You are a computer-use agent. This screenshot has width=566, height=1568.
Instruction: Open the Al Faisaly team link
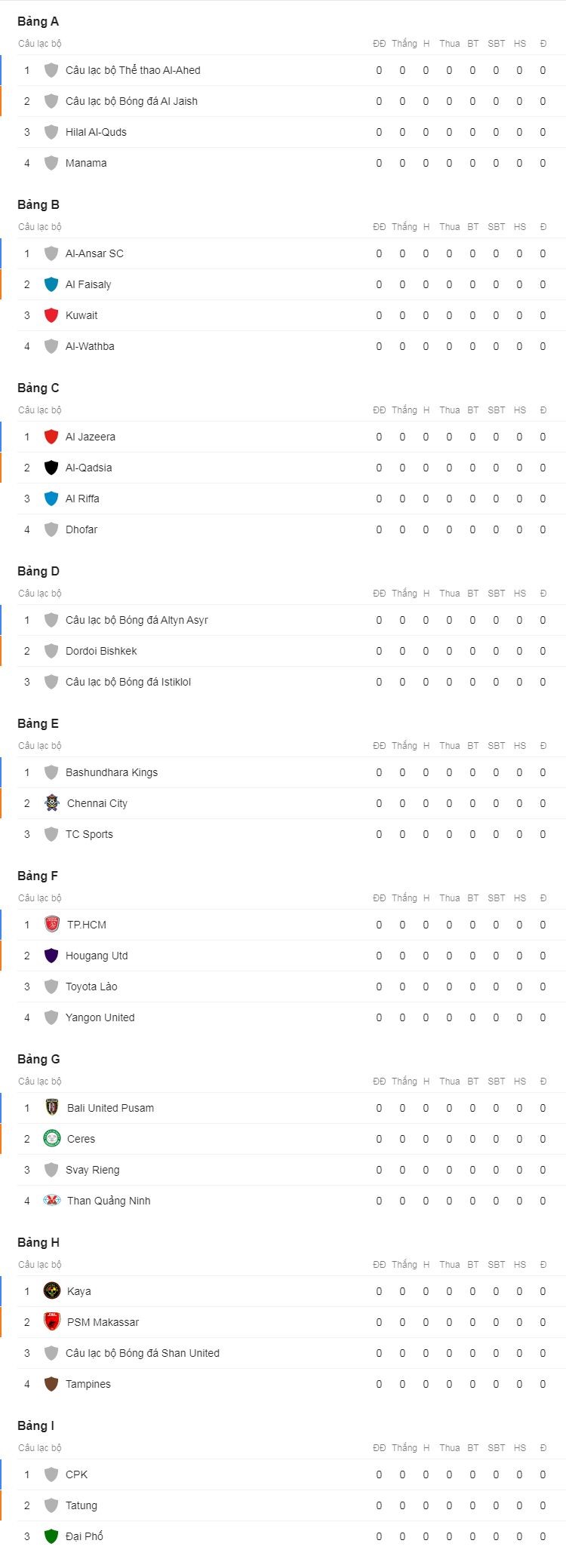88,284
